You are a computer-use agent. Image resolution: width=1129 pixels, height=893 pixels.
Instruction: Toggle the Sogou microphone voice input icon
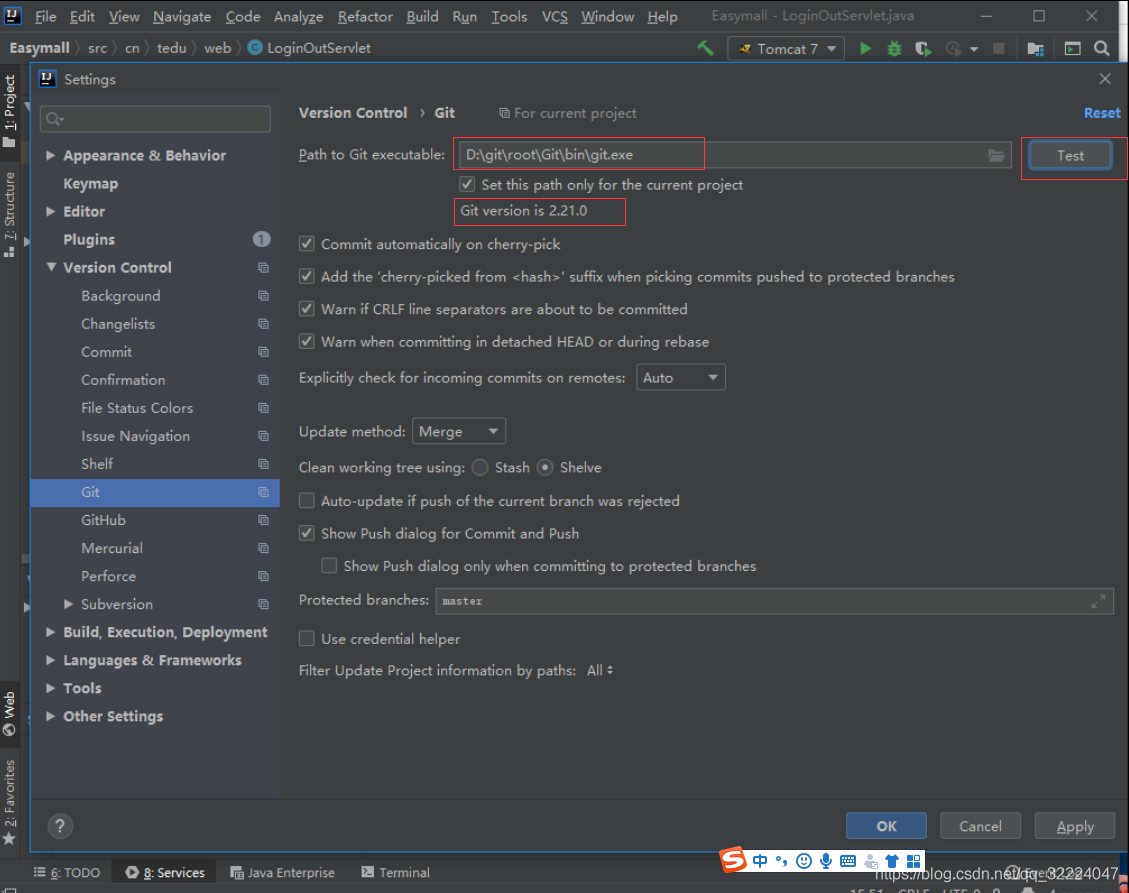tap(826, 861)
